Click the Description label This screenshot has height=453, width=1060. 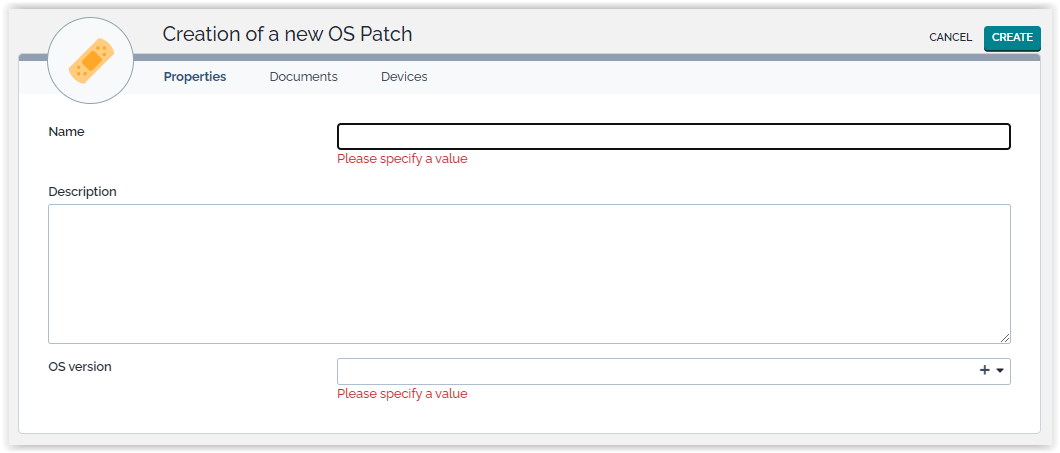tap(82, 191)
